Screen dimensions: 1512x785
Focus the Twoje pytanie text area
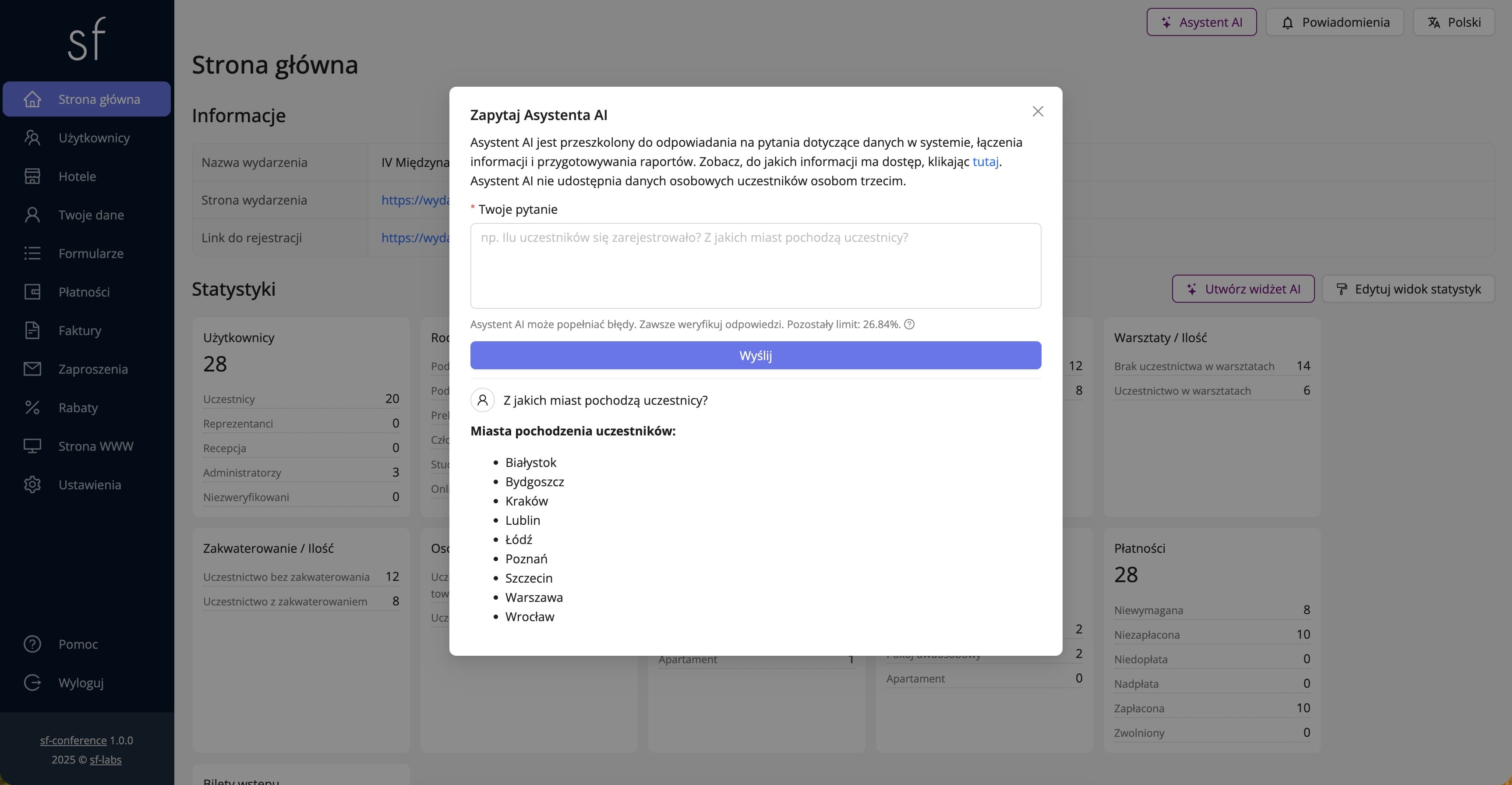(756, 265)
